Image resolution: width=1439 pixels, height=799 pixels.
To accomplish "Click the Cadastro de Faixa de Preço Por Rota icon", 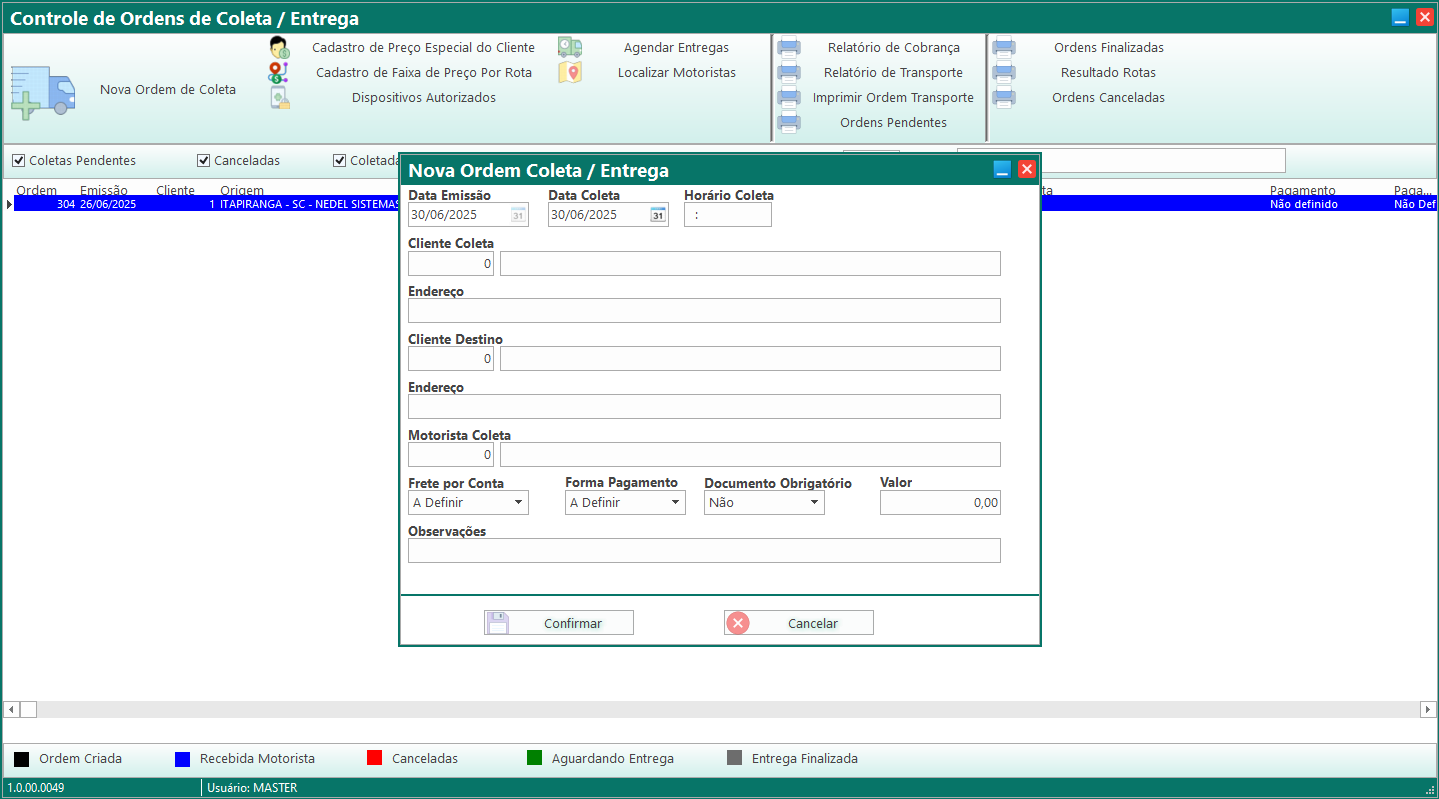I will click(x=279, y=73).
